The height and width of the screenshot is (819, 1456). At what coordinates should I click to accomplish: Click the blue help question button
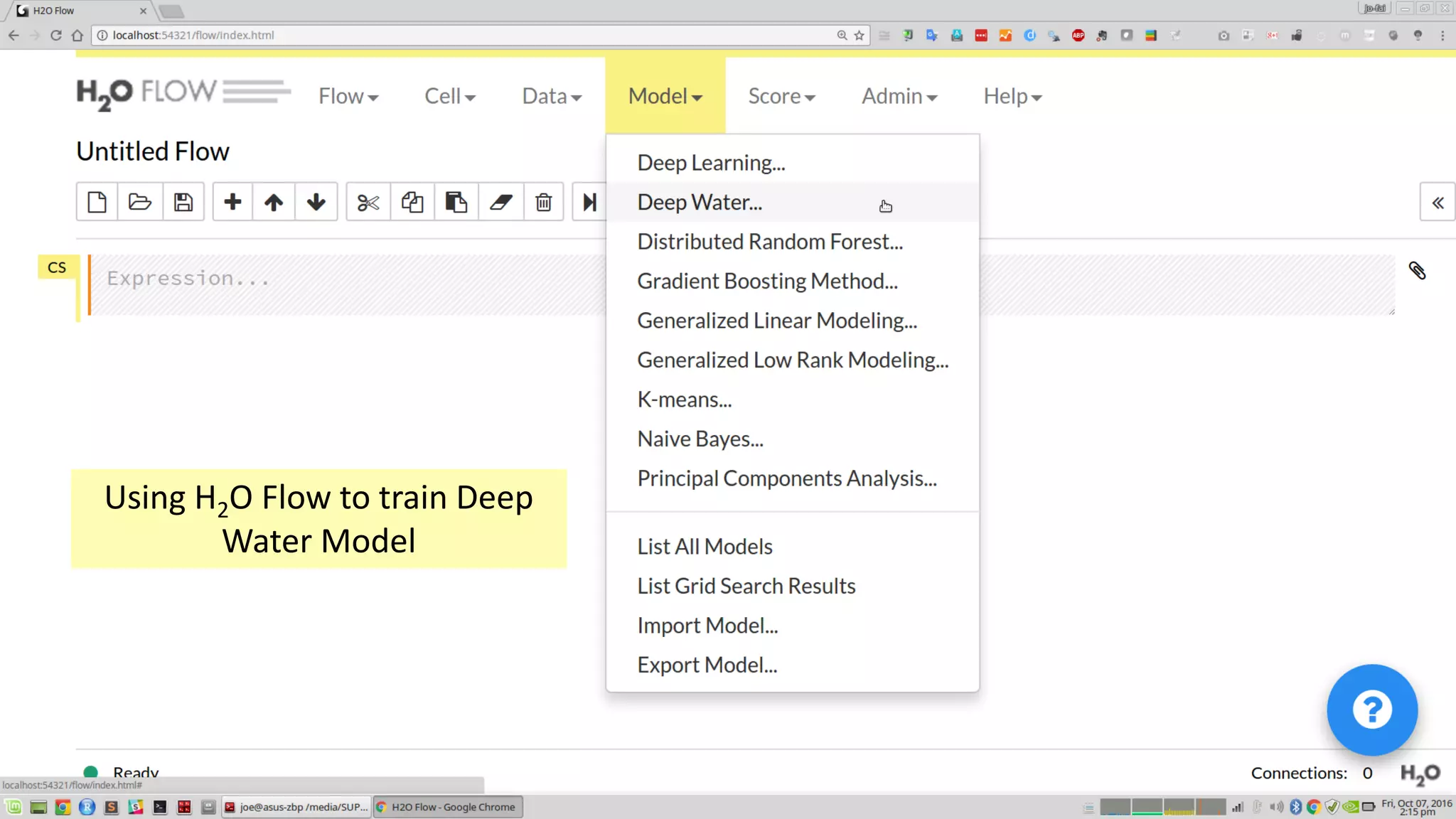[x=1371, y=710]
